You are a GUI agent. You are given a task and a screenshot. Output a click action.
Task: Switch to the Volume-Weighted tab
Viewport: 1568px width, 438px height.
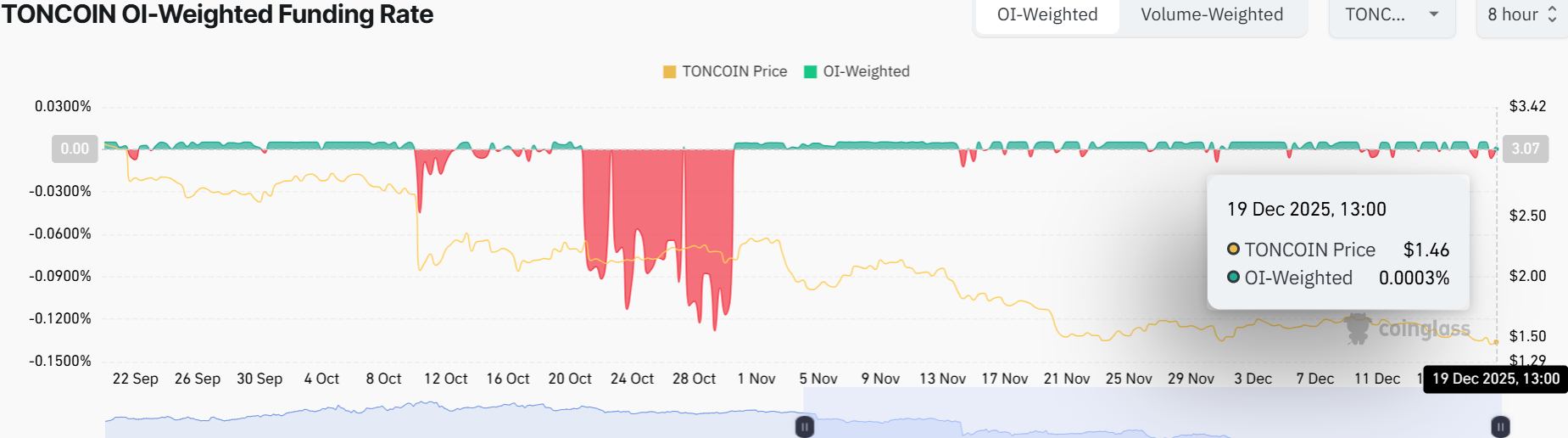tap(1211, 15)
